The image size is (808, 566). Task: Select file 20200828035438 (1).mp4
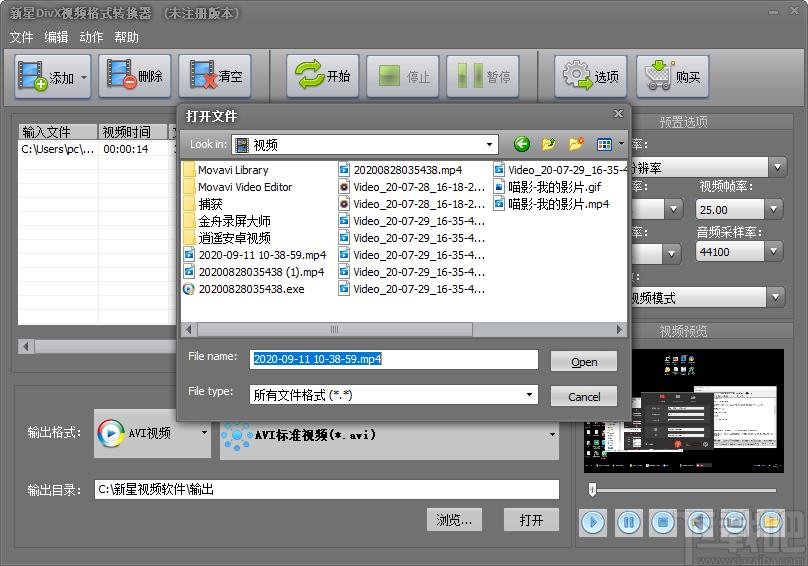[x=254, y=272]
